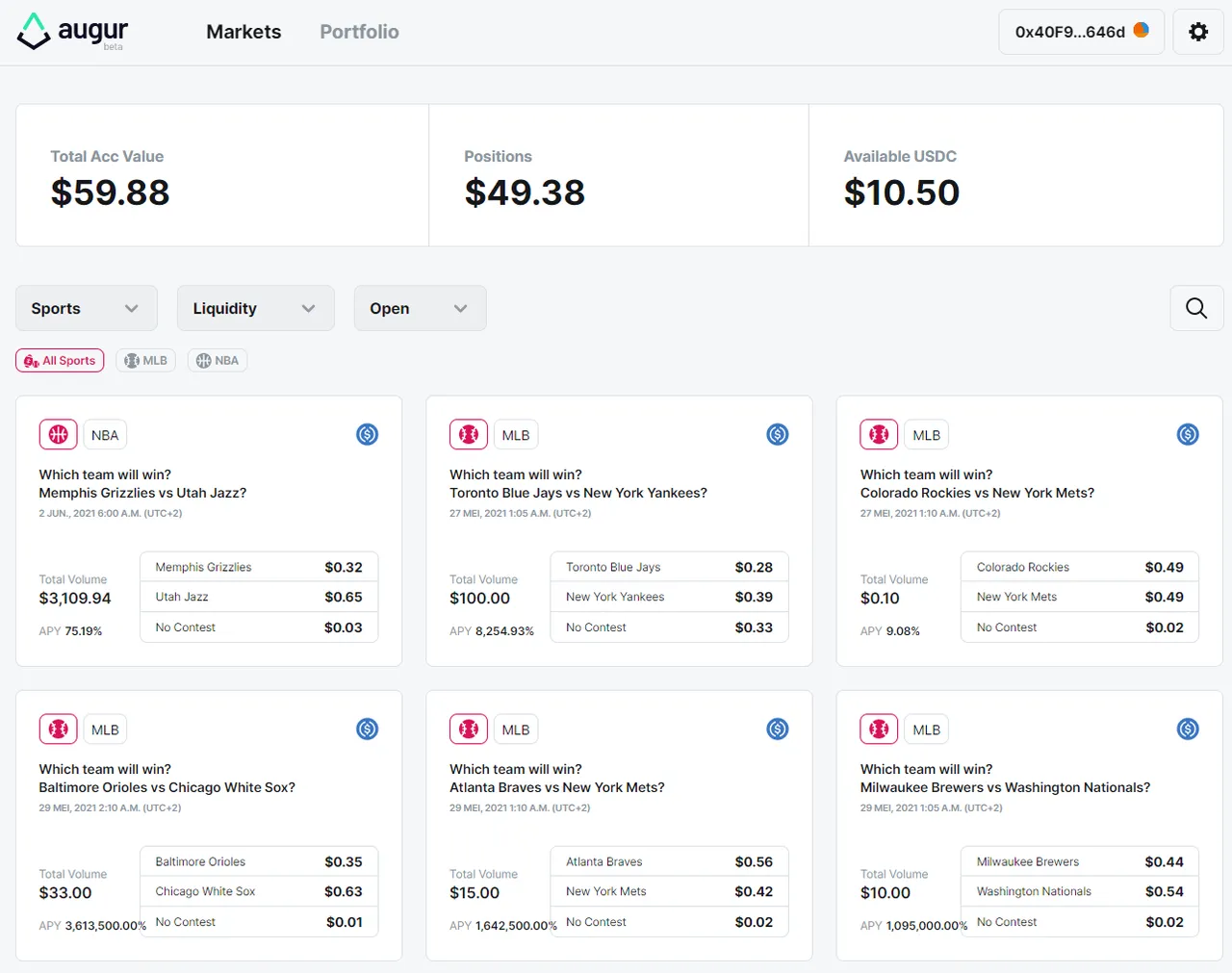Click MLB tag on Brewers vs Nationals card

[x=926, y=730]
